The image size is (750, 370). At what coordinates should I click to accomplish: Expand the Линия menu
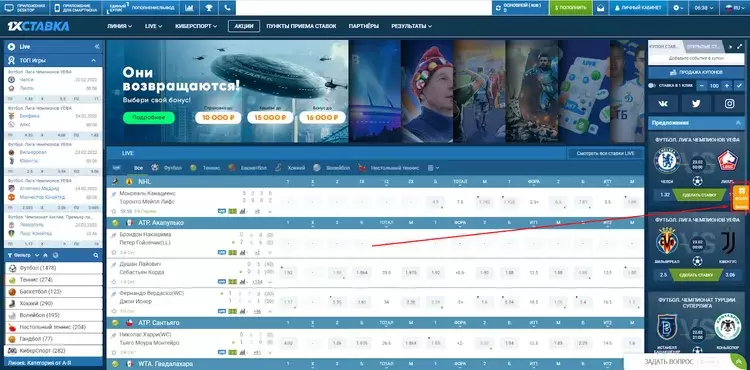(120, 26)
